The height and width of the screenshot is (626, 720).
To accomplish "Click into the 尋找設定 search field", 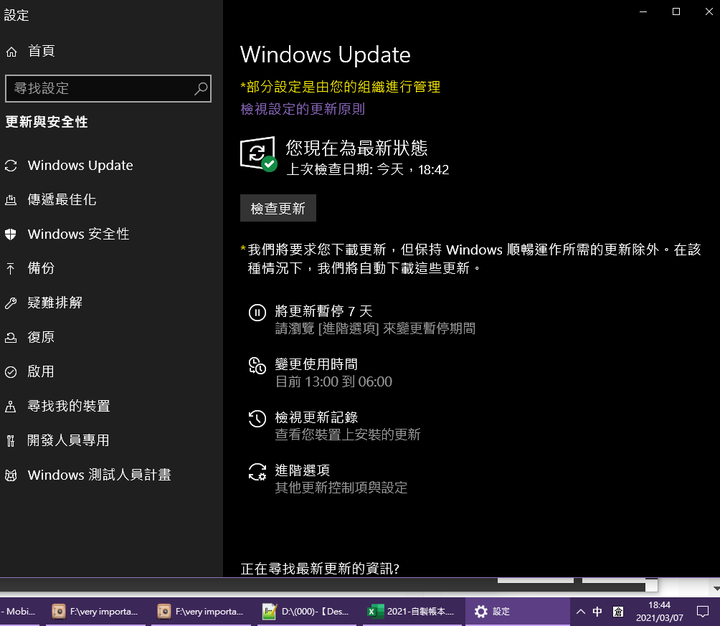I will 108,88.
